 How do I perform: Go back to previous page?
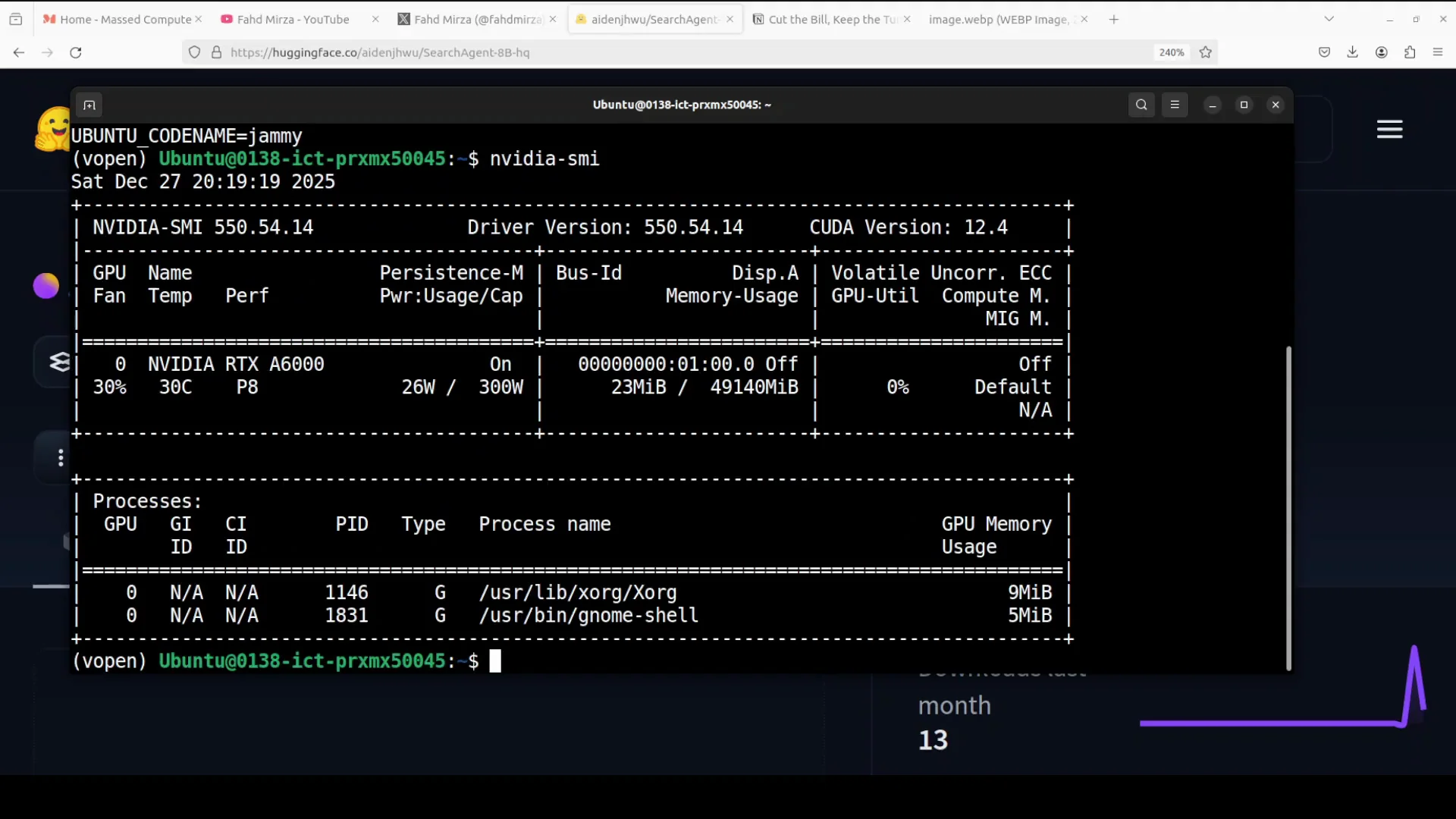click(19, 52)
